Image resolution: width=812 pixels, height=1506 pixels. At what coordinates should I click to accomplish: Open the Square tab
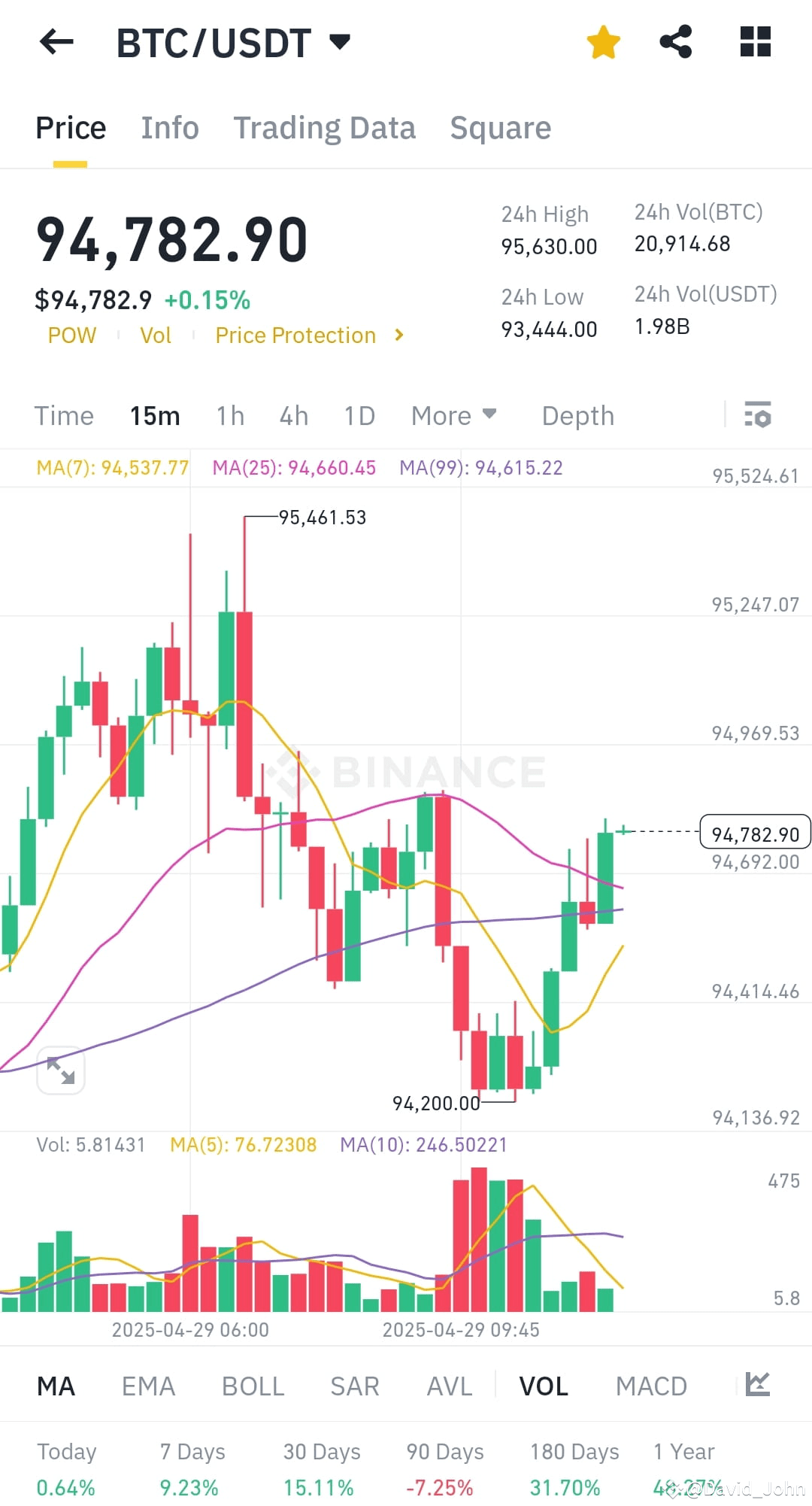(x=500, y=127)
